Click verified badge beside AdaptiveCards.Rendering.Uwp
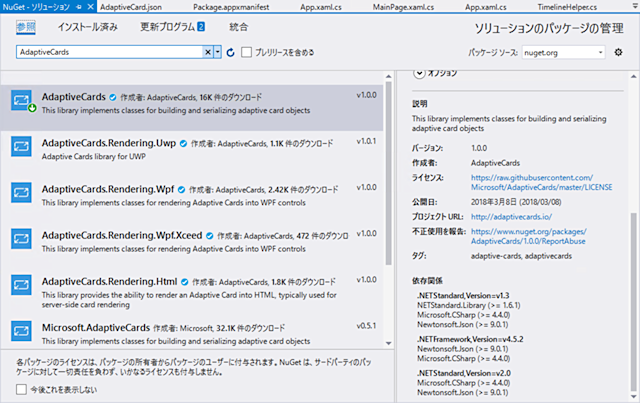 point(183,144)
